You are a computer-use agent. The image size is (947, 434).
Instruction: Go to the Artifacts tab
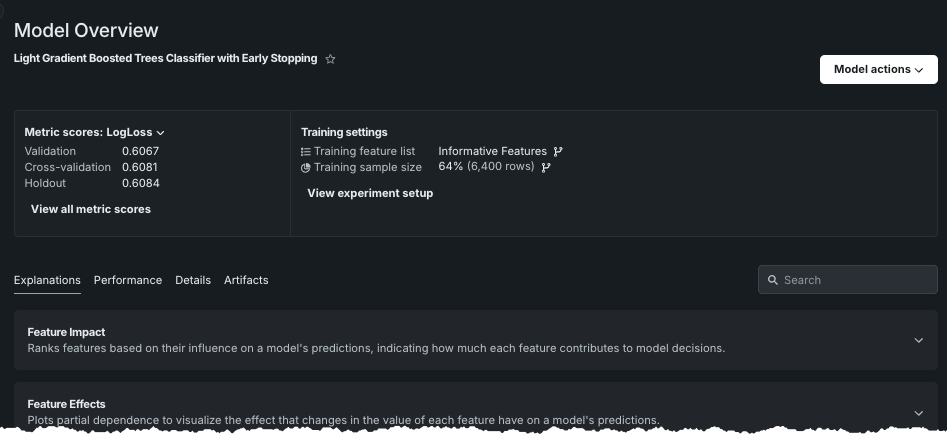(x=246, y=280)
